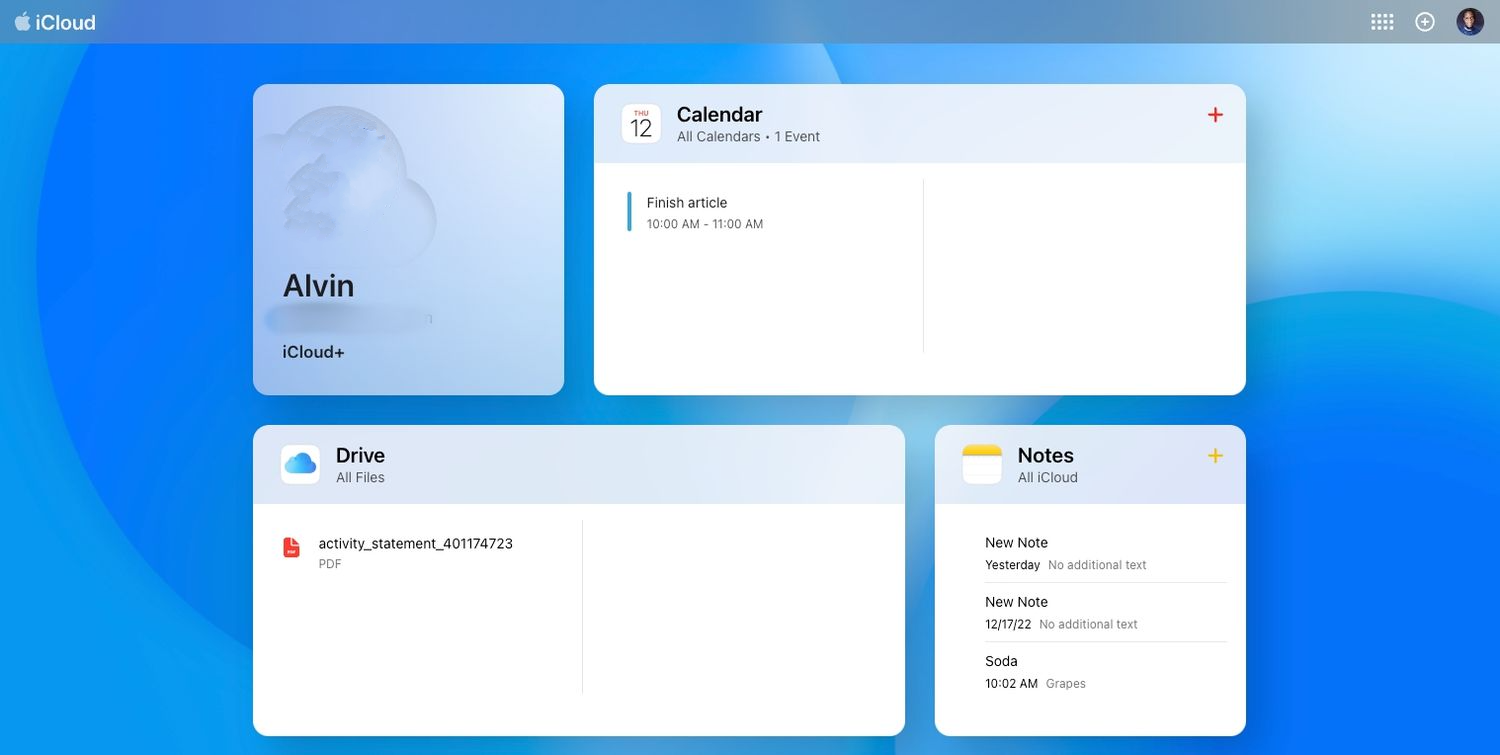Open the Drive cloud icon

pos(299,463)
